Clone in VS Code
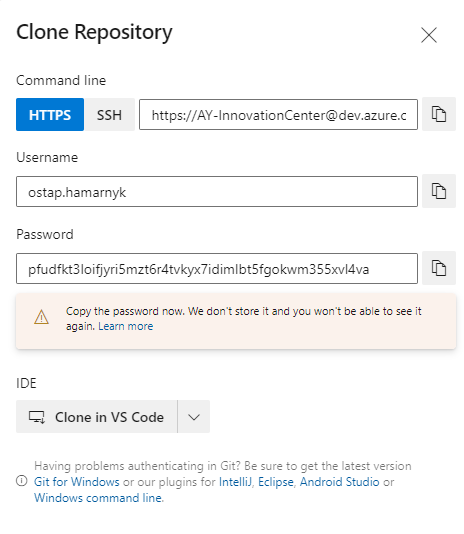 coord(96,417)
